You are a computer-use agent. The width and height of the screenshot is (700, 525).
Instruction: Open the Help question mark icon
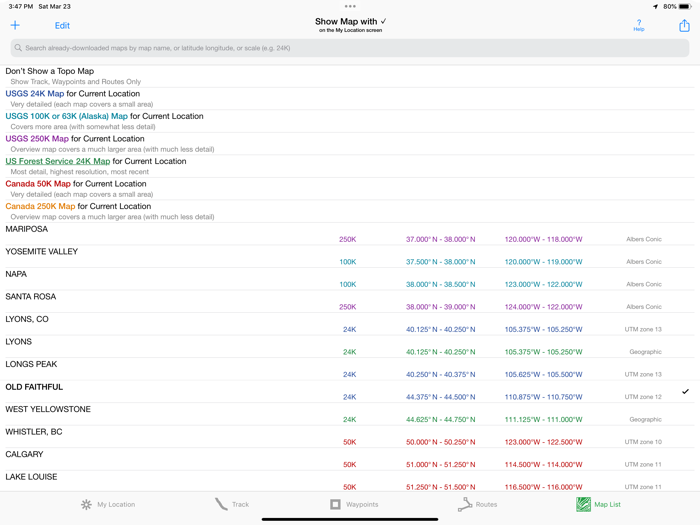[639, 25]
